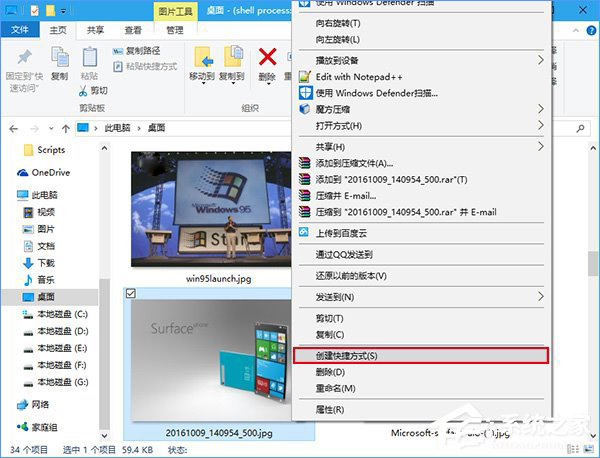600x458 pixels.
Task: Click the Paste clipboard icon
Action: (x=90, y=57)
